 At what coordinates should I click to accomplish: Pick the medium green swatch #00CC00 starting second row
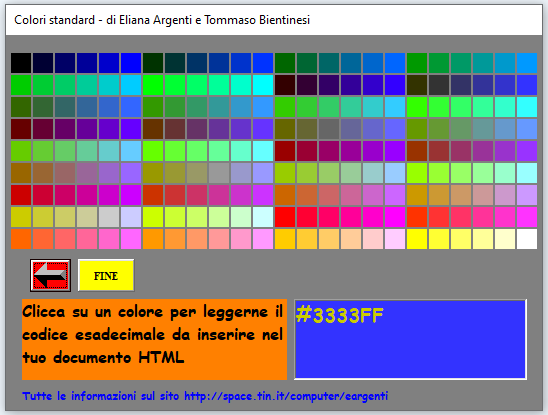click(x=21, y=85)
